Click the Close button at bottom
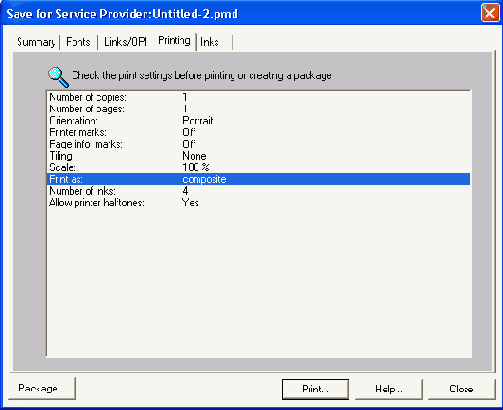The width and height of the screenshot is (503, 410). [x=461, y=389]
